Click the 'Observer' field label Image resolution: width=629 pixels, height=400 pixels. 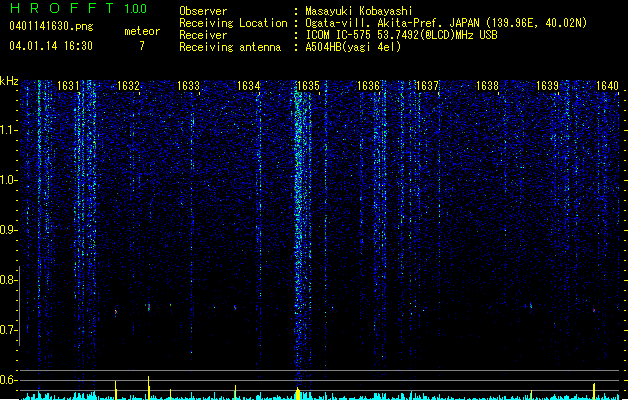pyautogui.click(x=203, y=11)
